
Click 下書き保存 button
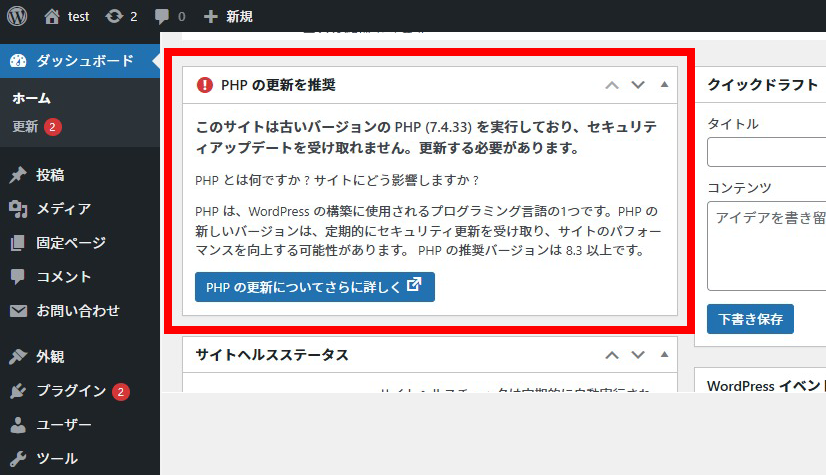pos(750,319)
